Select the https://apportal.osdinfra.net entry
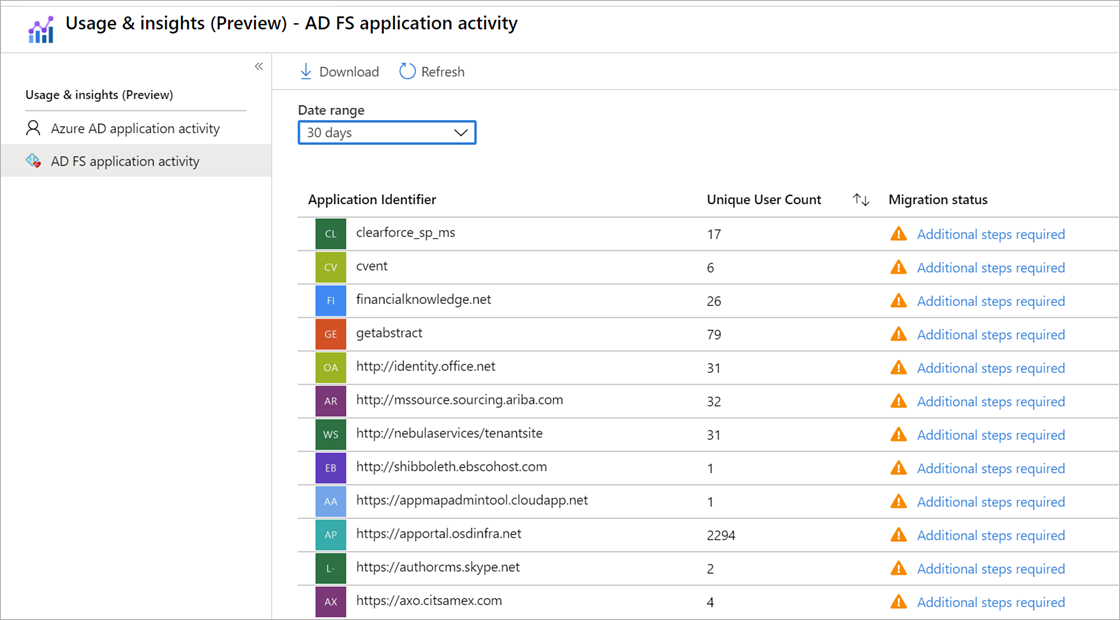Screen dimensions: 1120x620 click(x=439, y=534)
